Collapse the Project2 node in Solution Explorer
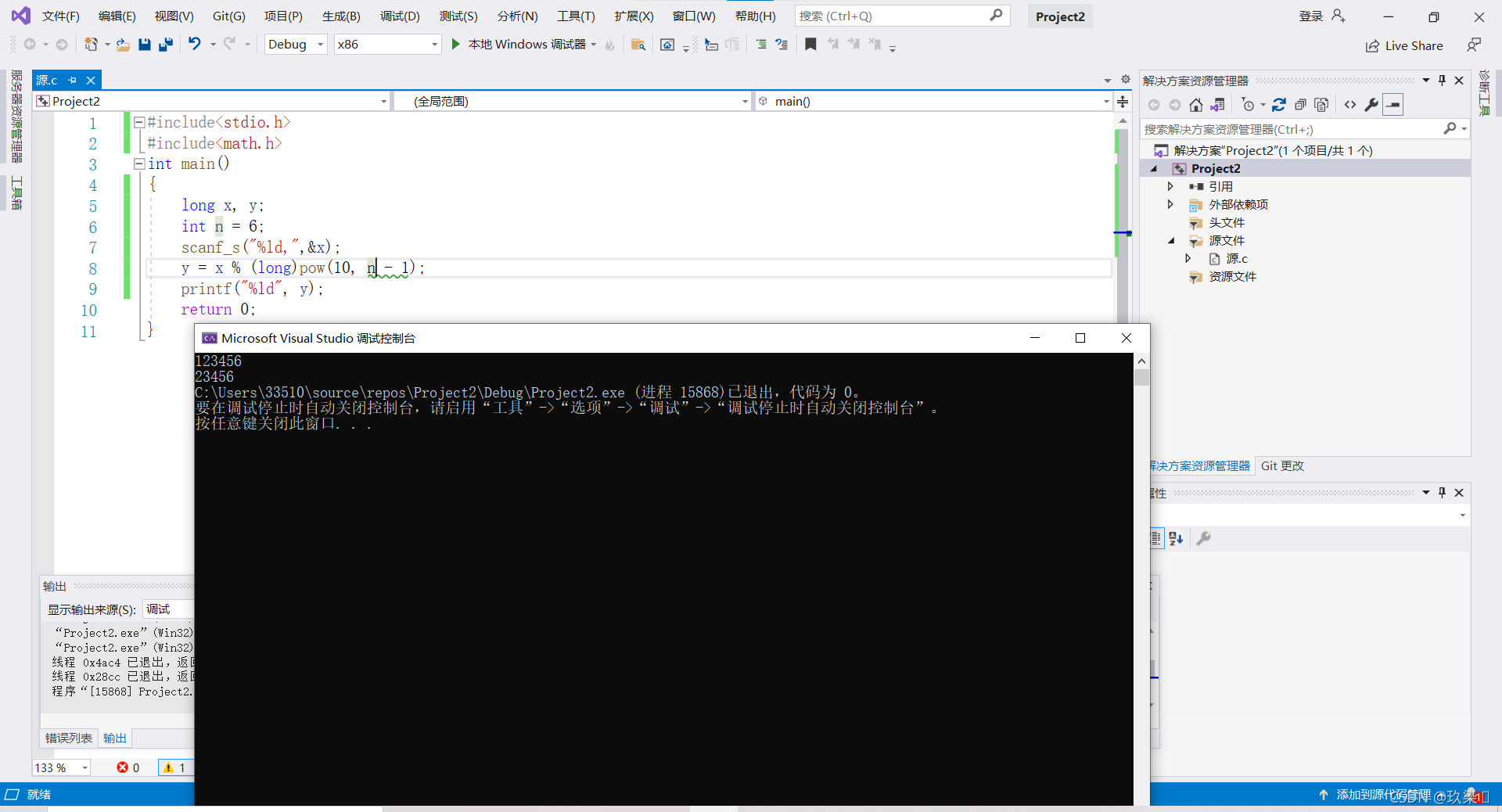This screenshot has width=1502, height=812. (1154, 169)
